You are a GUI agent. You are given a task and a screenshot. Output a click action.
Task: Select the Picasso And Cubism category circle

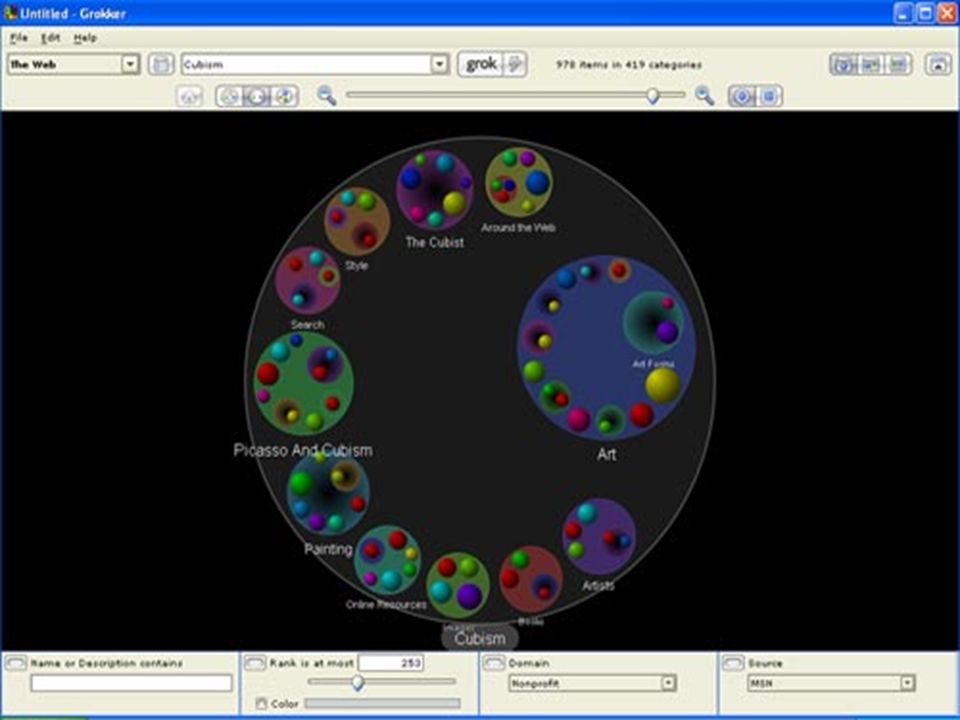[x=304, y=383]
